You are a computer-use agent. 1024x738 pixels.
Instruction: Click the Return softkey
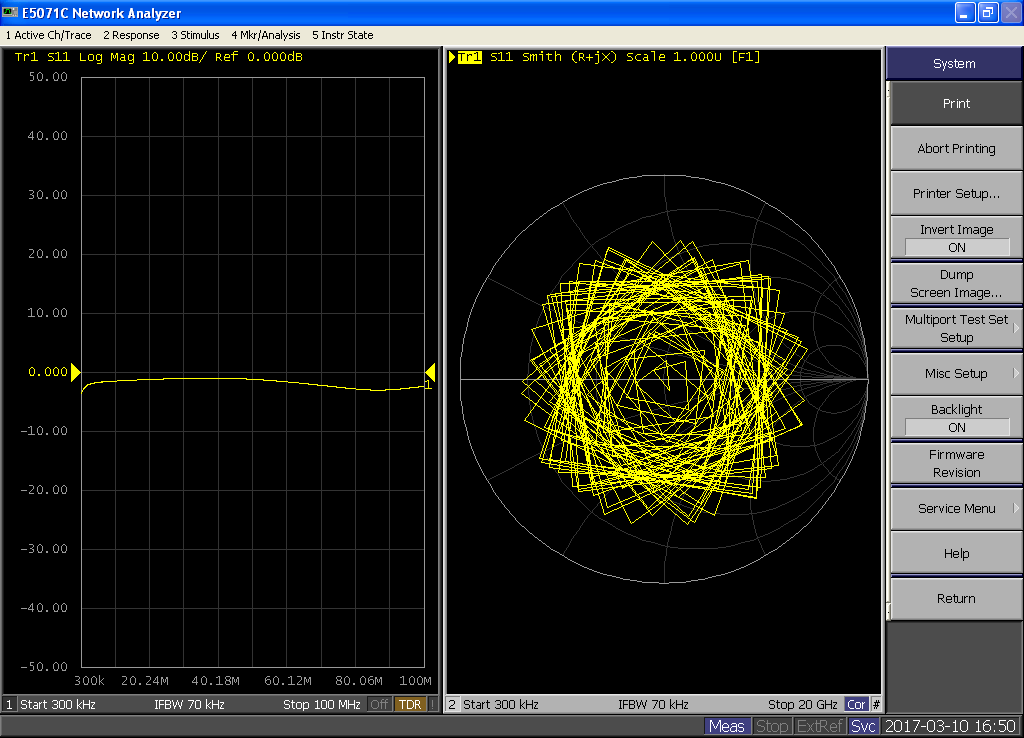point(956,598)
